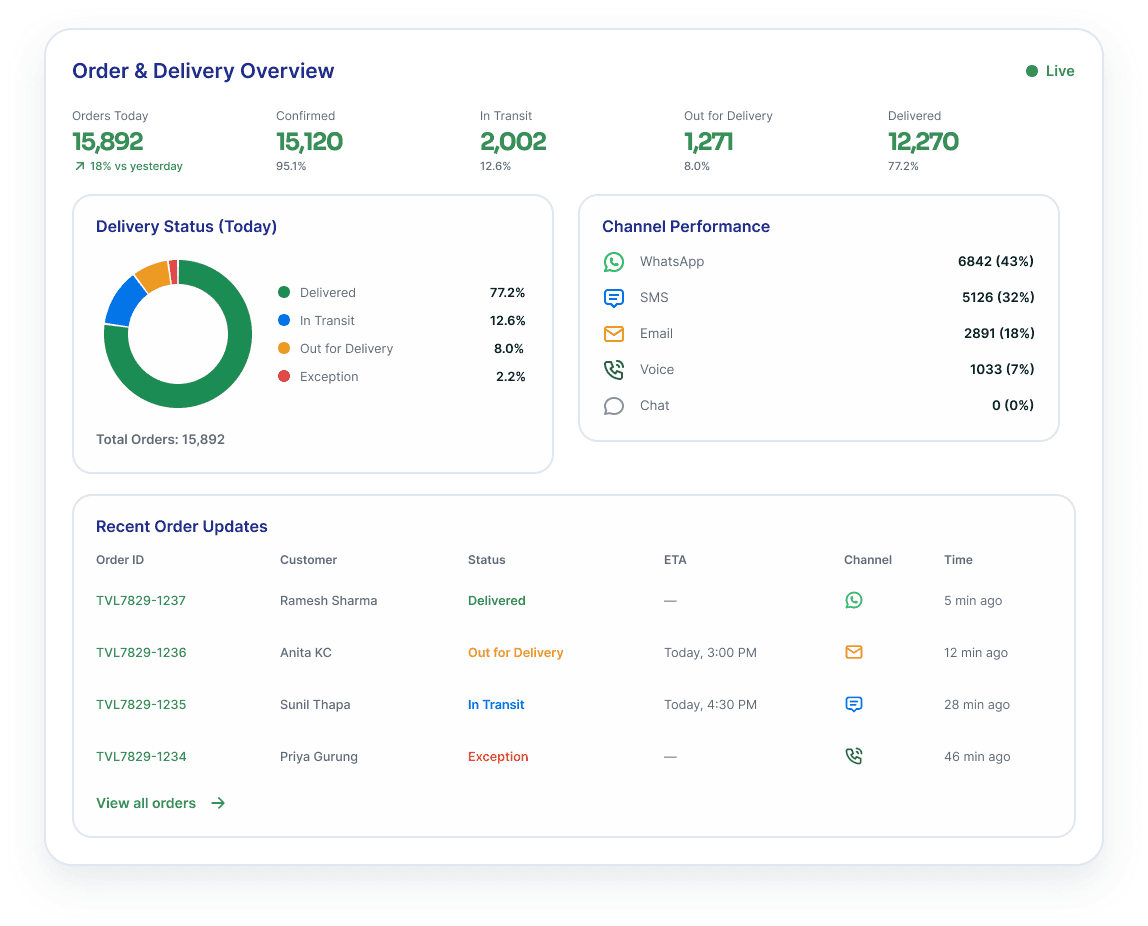
Task: Click the Confirmed value 15,120
Action: coord(309,141)
